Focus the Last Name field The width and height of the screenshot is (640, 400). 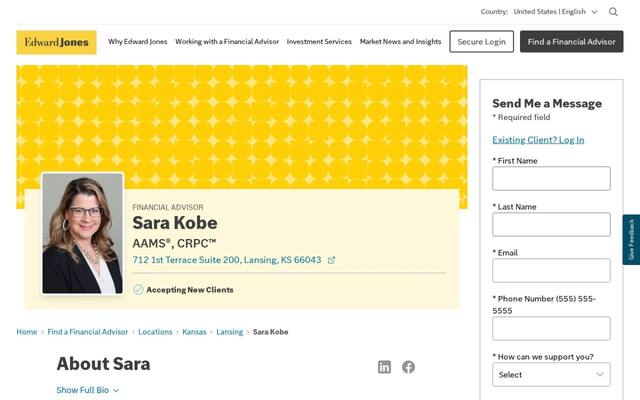click(x=551, y=224)
